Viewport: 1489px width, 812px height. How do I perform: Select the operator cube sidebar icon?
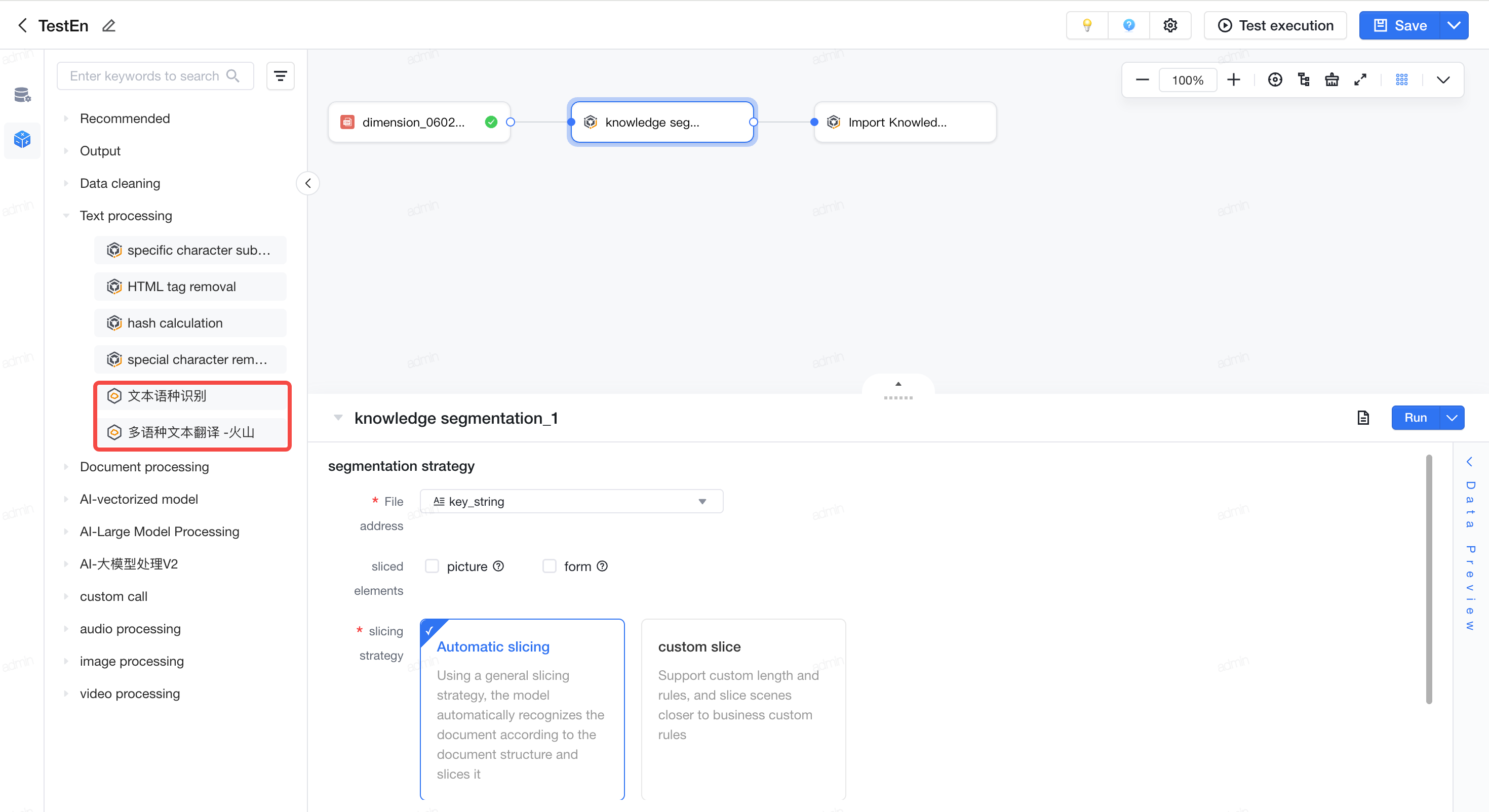22,139
